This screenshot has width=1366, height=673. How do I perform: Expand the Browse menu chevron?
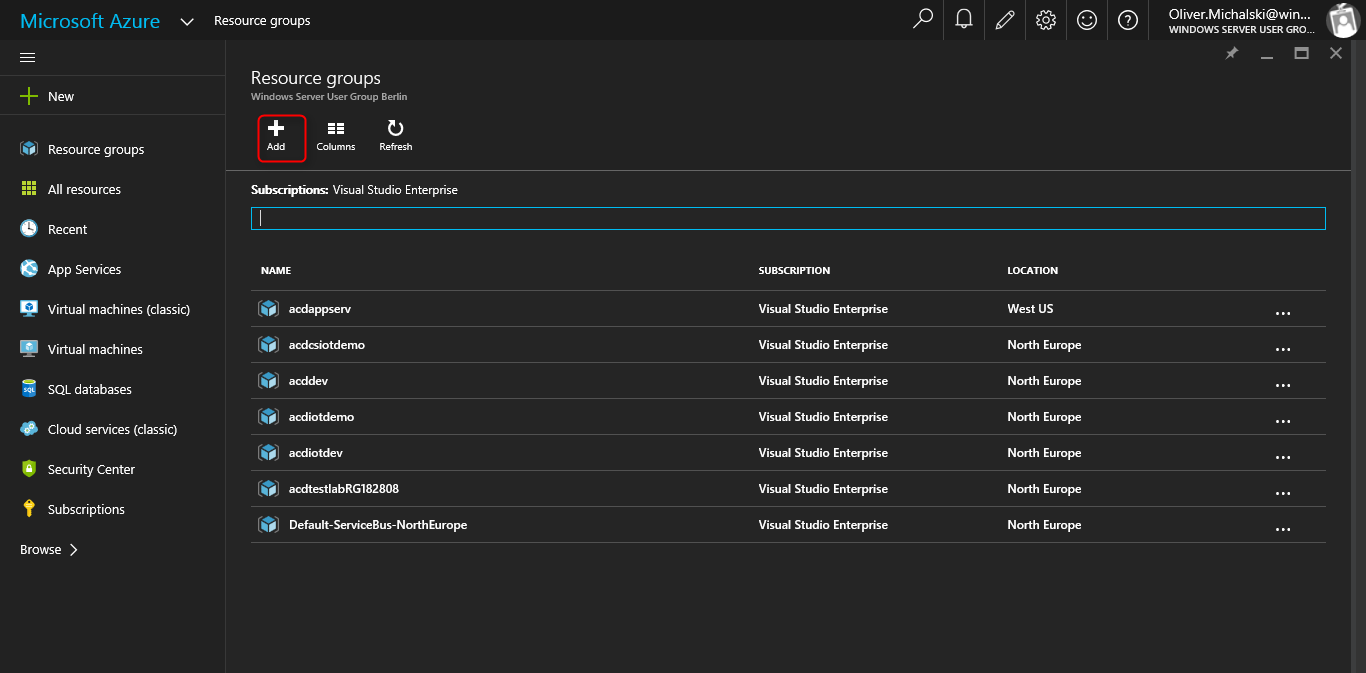point(74,550)
